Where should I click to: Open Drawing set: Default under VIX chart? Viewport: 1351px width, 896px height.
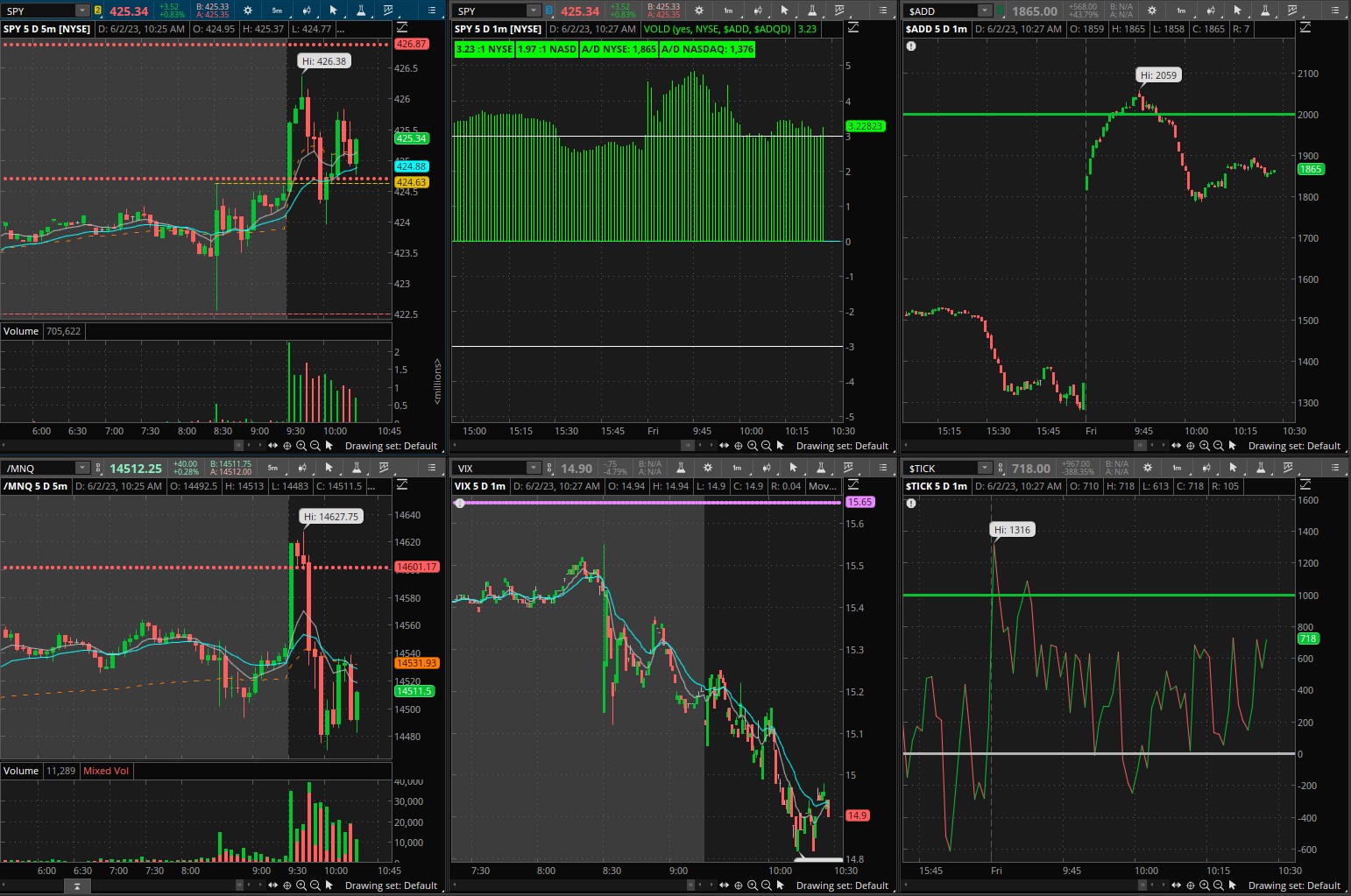pyautogui.click(x=842, y=885)
